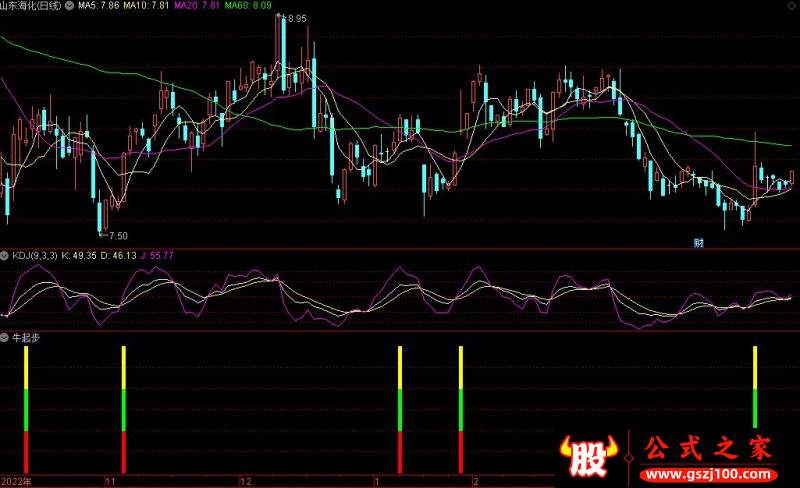Click the 牛起步 indicator name label
800x488 pixels.
[25, 338]
